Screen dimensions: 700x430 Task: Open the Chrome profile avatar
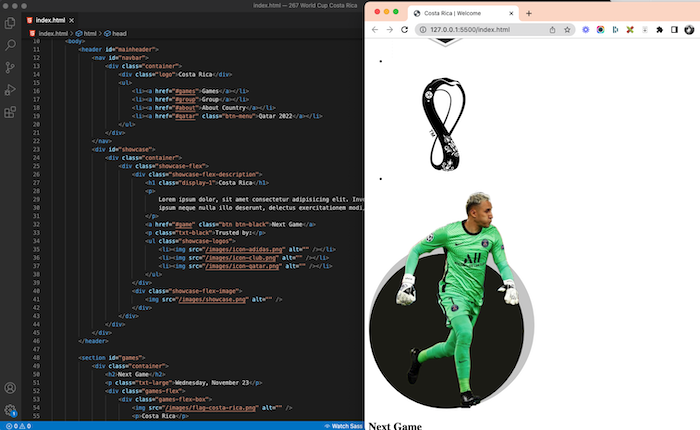click(689, 29)
